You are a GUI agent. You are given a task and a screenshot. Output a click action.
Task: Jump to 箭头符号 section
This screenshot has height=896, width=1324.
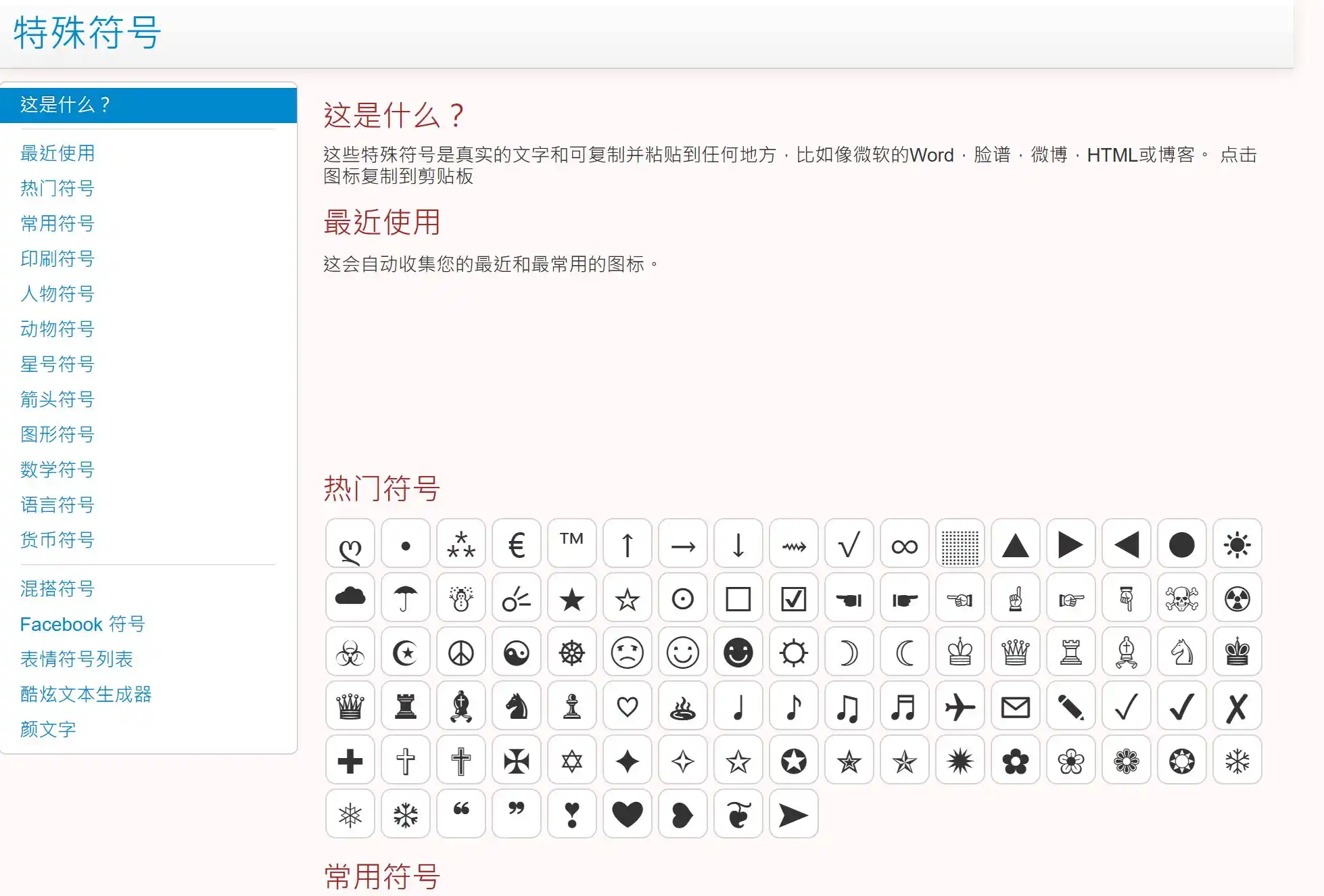coord(57,400)
